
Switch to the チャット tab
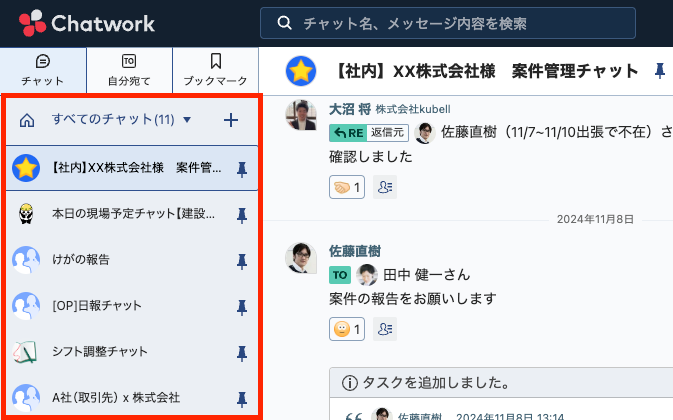43,70
